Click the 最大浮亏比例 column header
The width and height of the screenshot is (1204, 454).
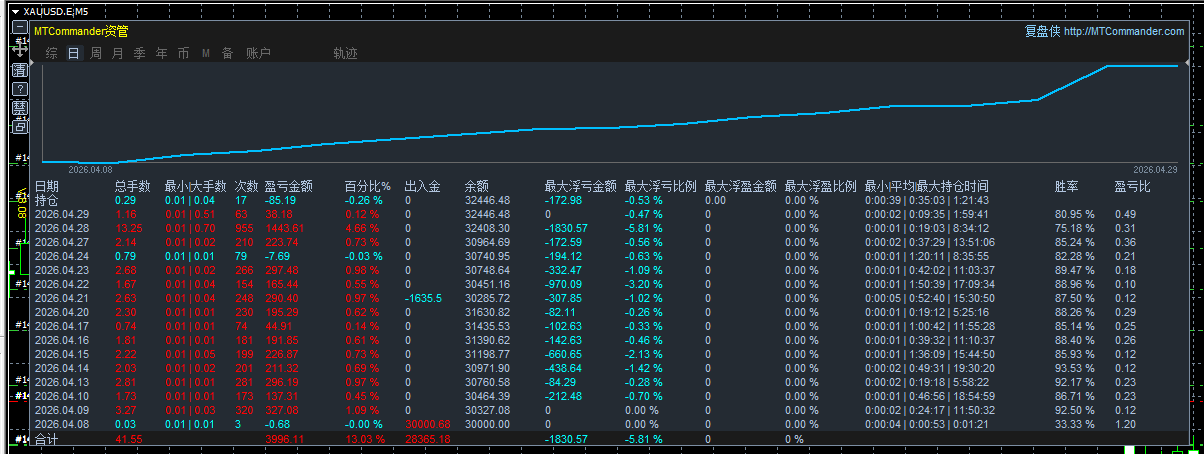[661, 186]
